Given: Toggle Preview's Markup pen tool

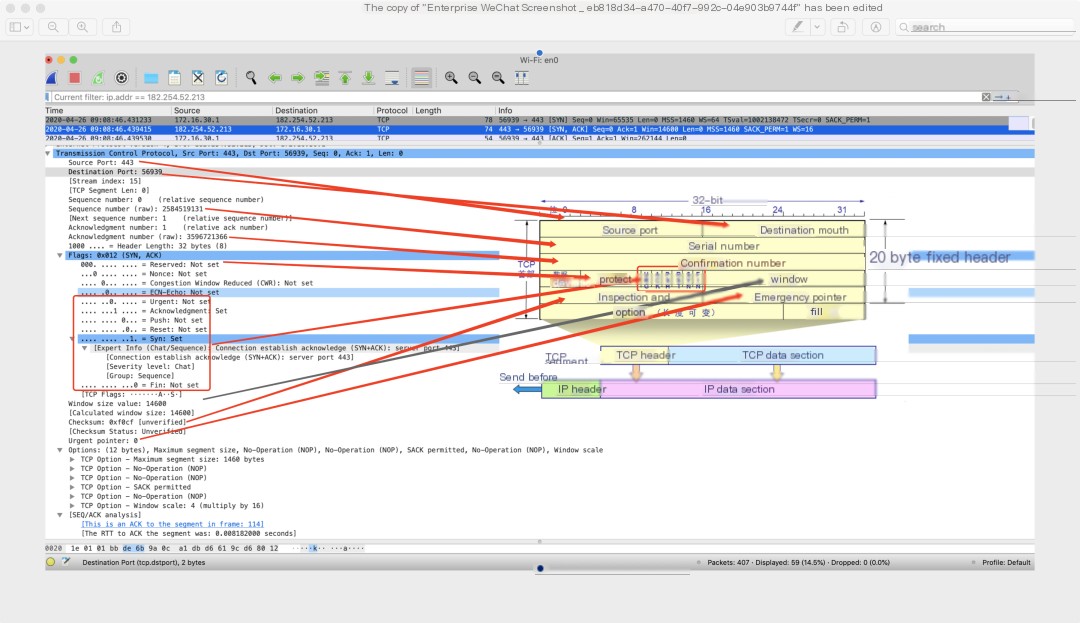Looking at the screenshot, I should 798,27.
